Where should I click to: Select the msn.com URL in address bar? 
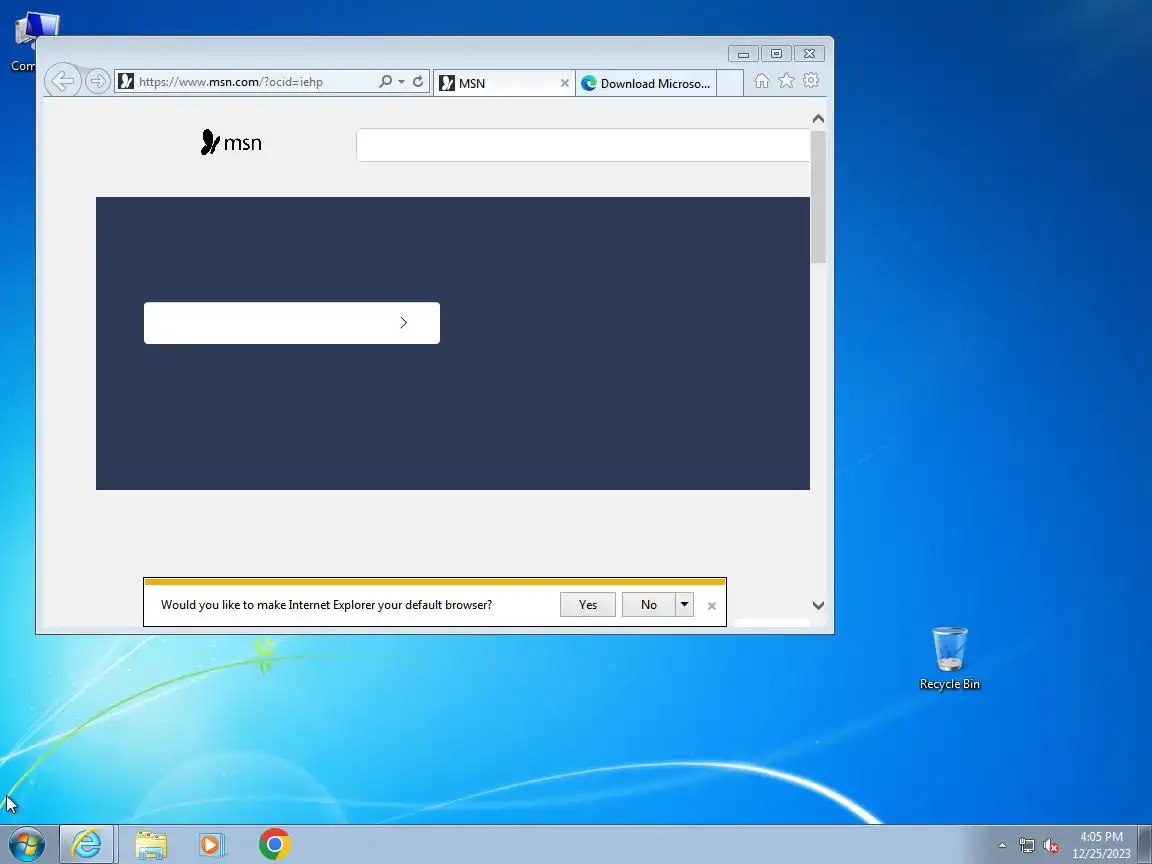tap(231, 82)
